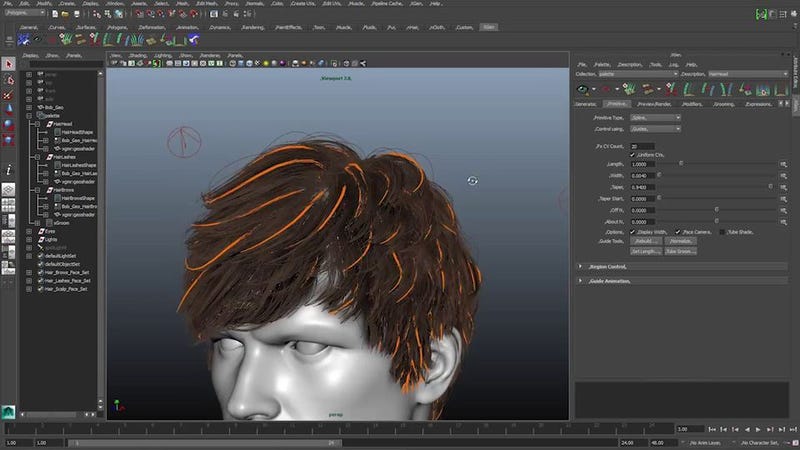800x450 pixels.
Task: Click the Normalize guide tool button
Action: click(x=681, y=241)
